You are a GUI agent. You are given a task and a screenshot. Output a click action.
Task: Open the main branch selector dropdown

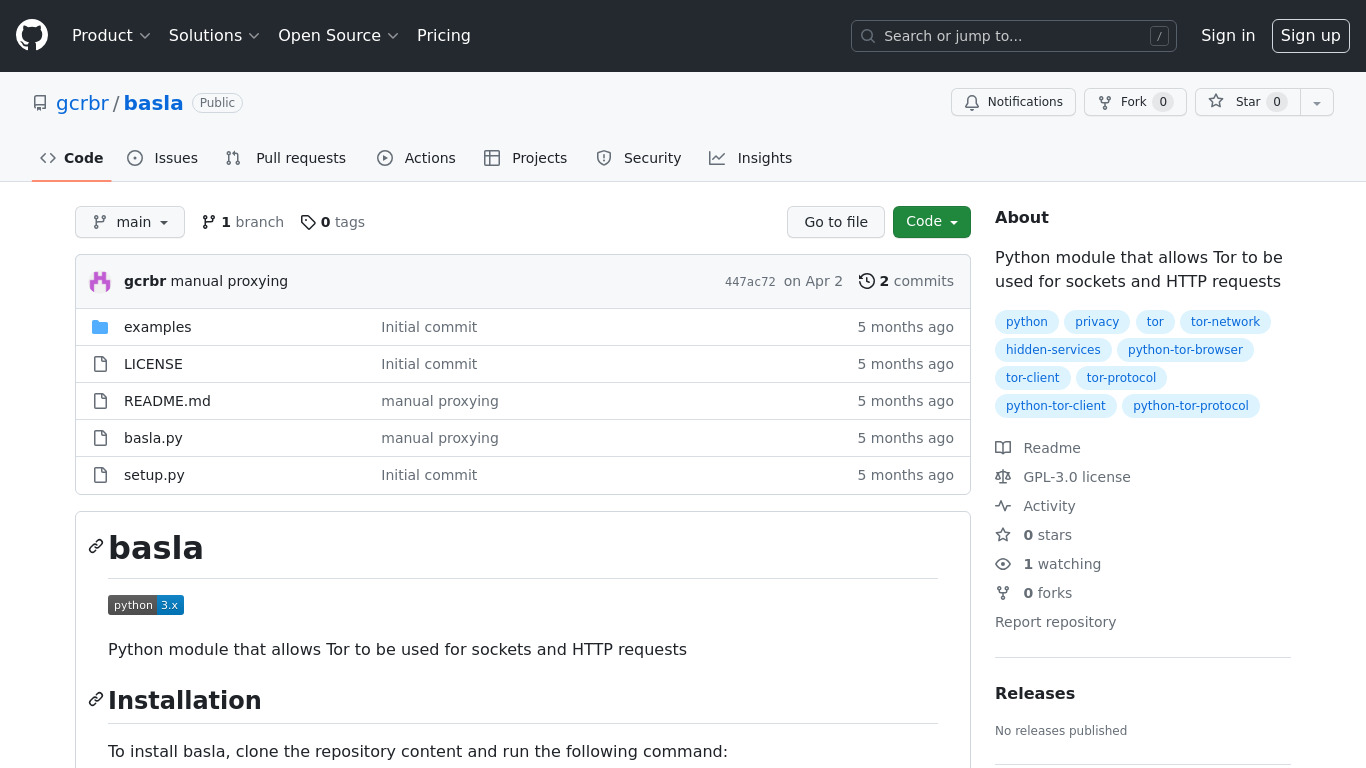130,222
